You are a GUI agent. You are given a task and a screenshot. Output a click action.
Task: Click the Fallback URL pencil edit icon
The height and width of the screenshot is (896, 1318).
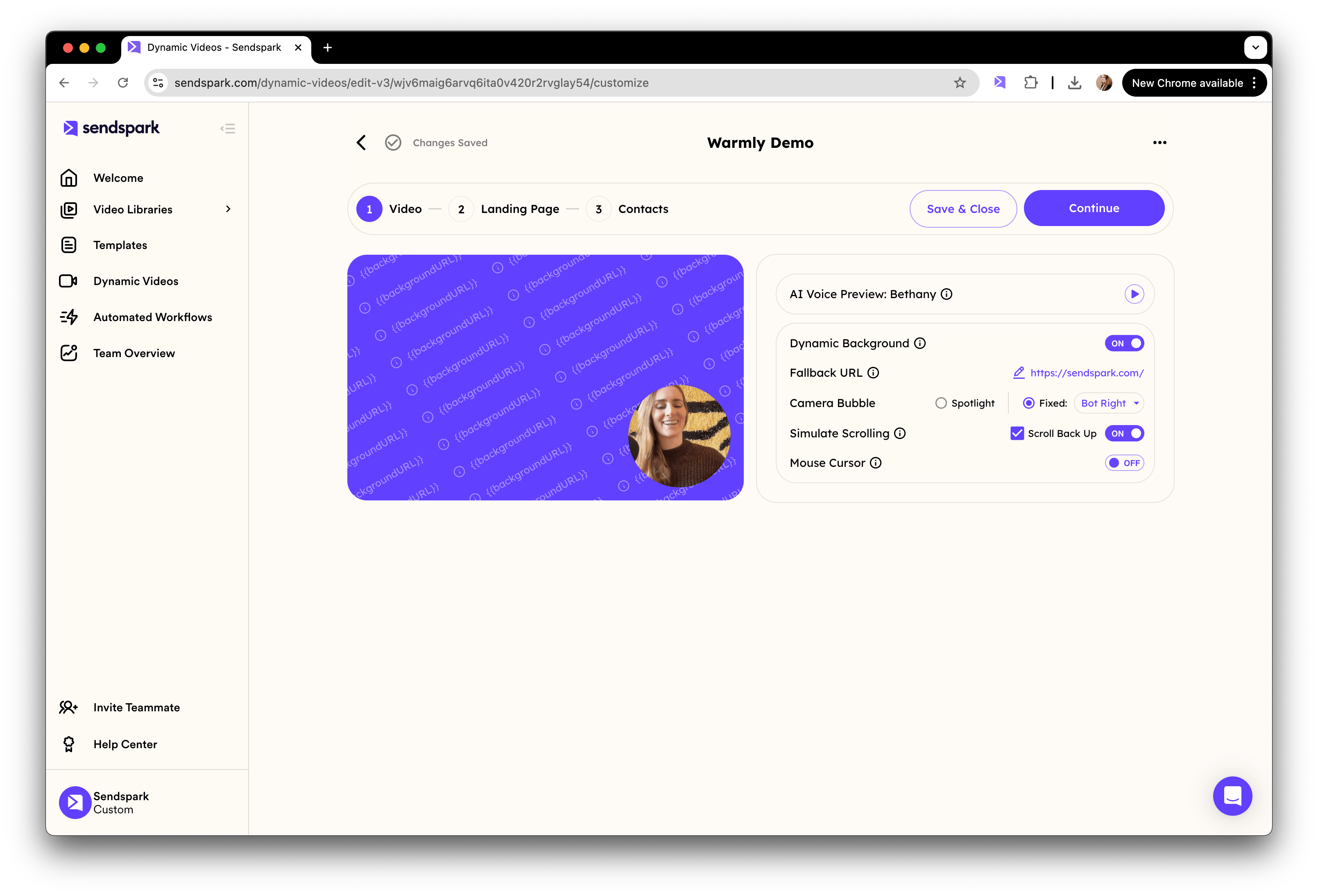[x=1018, y=373]
